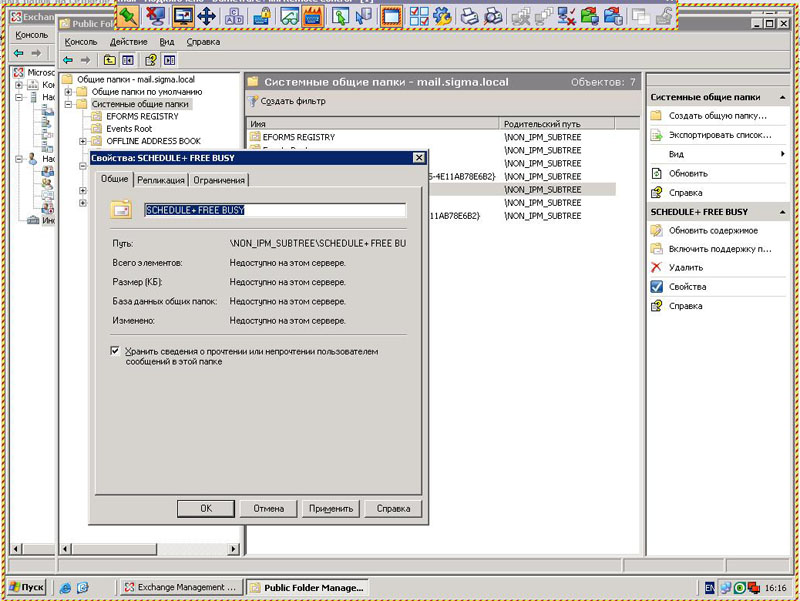Click the Обновить содержимое action
The width and height of the screenshot is (800, 601).
(713, 230)
